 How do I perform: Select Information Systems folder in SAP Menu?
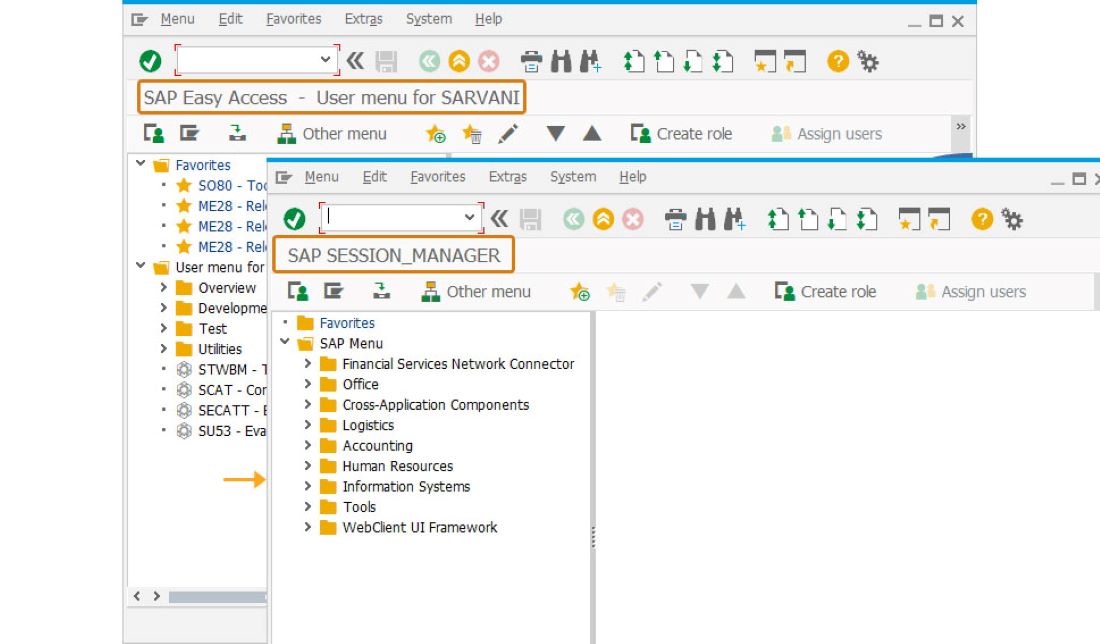406,486
